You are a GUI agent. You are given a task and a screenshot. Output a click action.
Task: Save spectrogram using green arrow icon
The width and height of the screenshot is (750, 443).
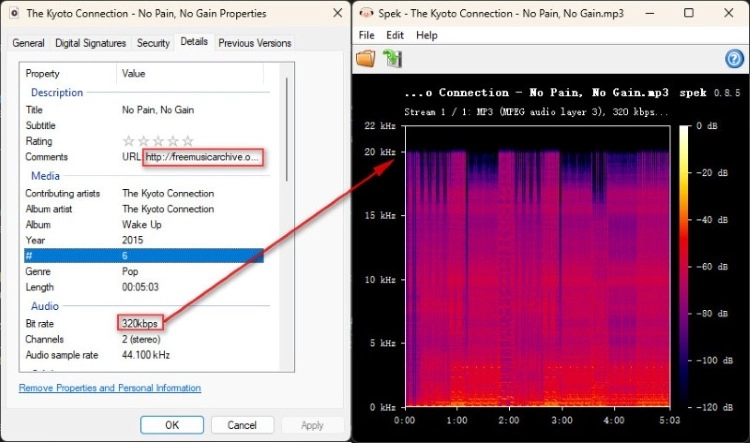(392, 58)
